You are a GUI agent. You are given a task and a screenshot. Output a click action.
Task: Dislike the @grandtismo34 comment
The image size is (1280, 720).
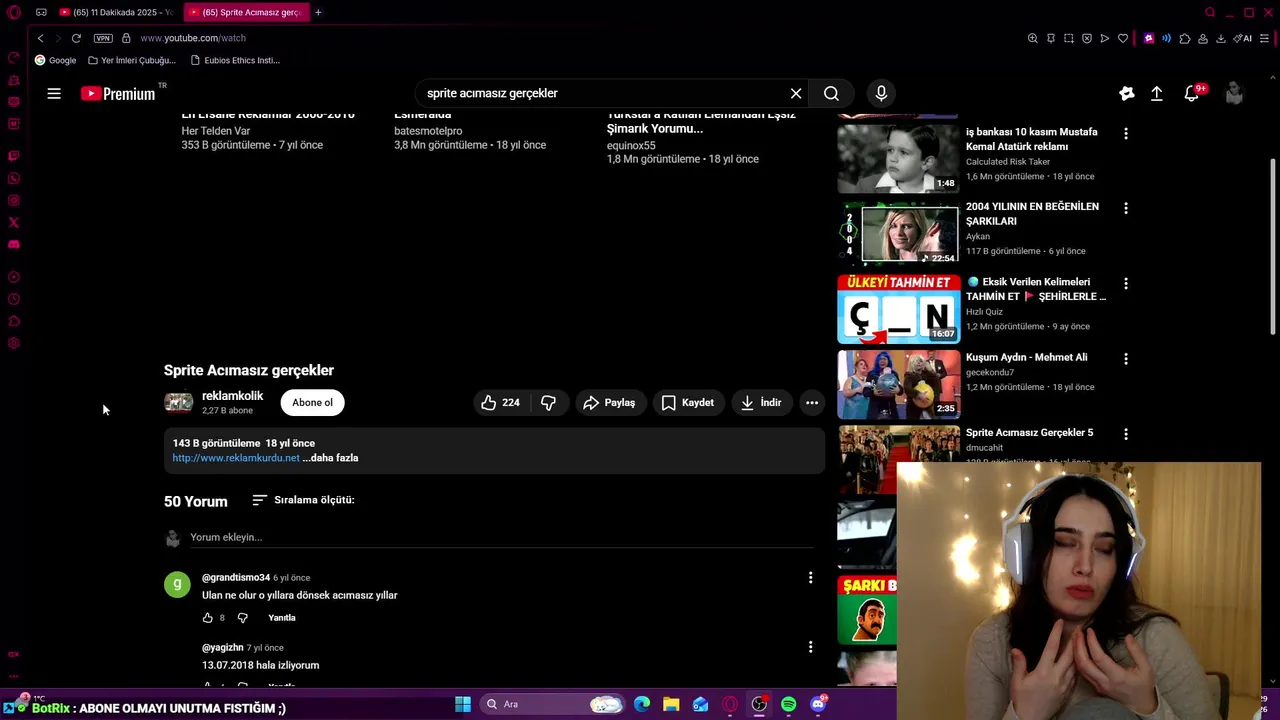242,618
